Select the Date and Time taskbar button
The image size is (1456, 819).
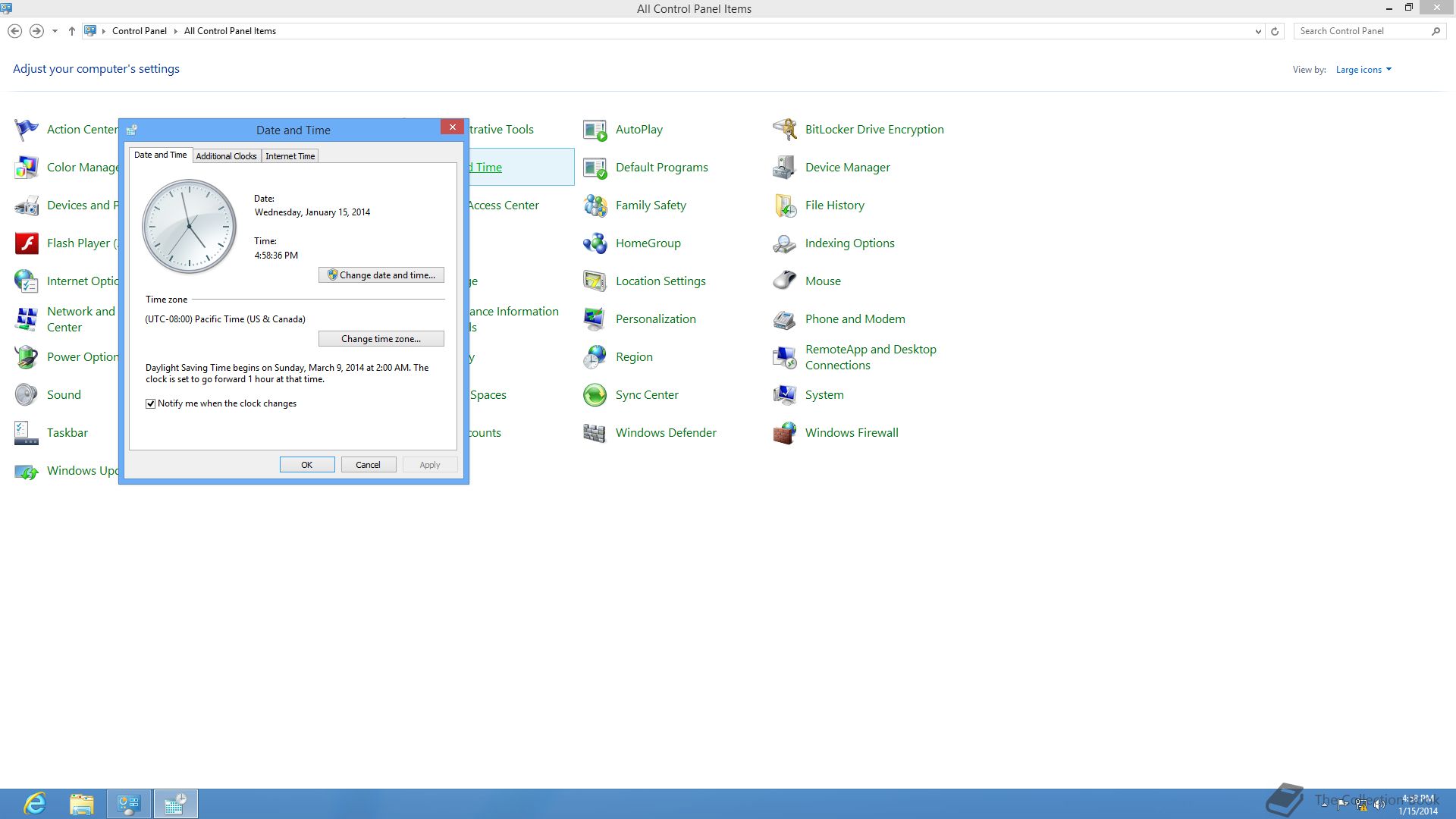176,804
